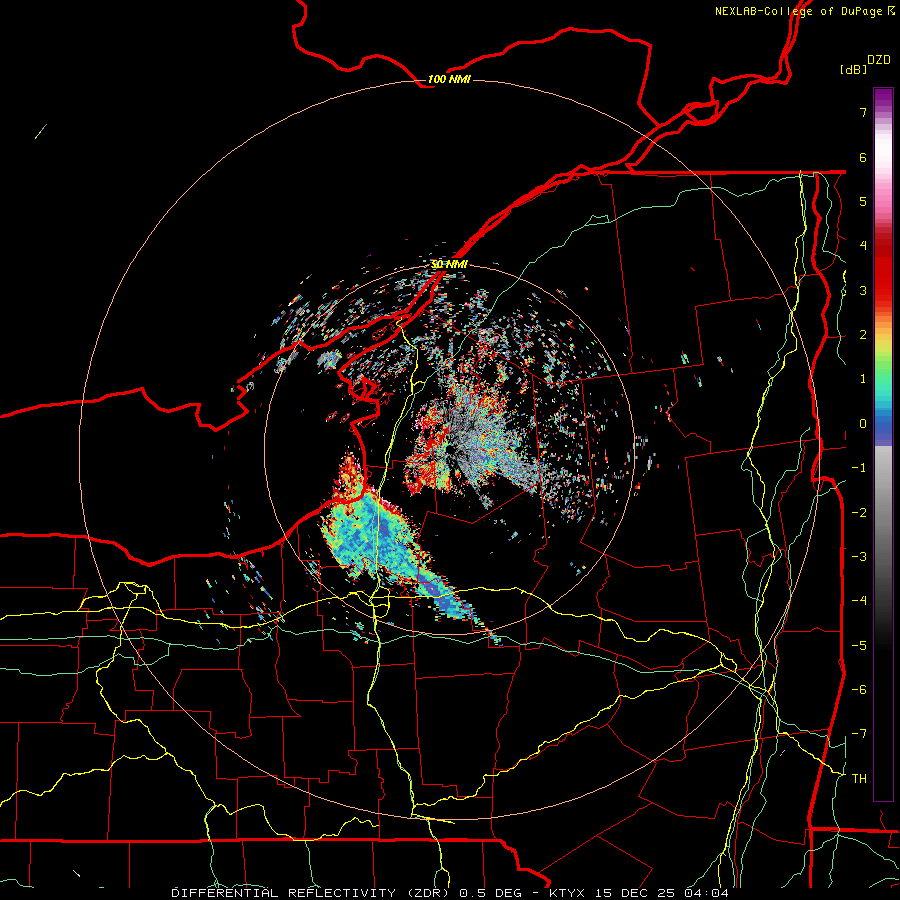This screenshot has width=900, height=900.
Task: Click the -1 value on the color scale
Action: point(859,468)
